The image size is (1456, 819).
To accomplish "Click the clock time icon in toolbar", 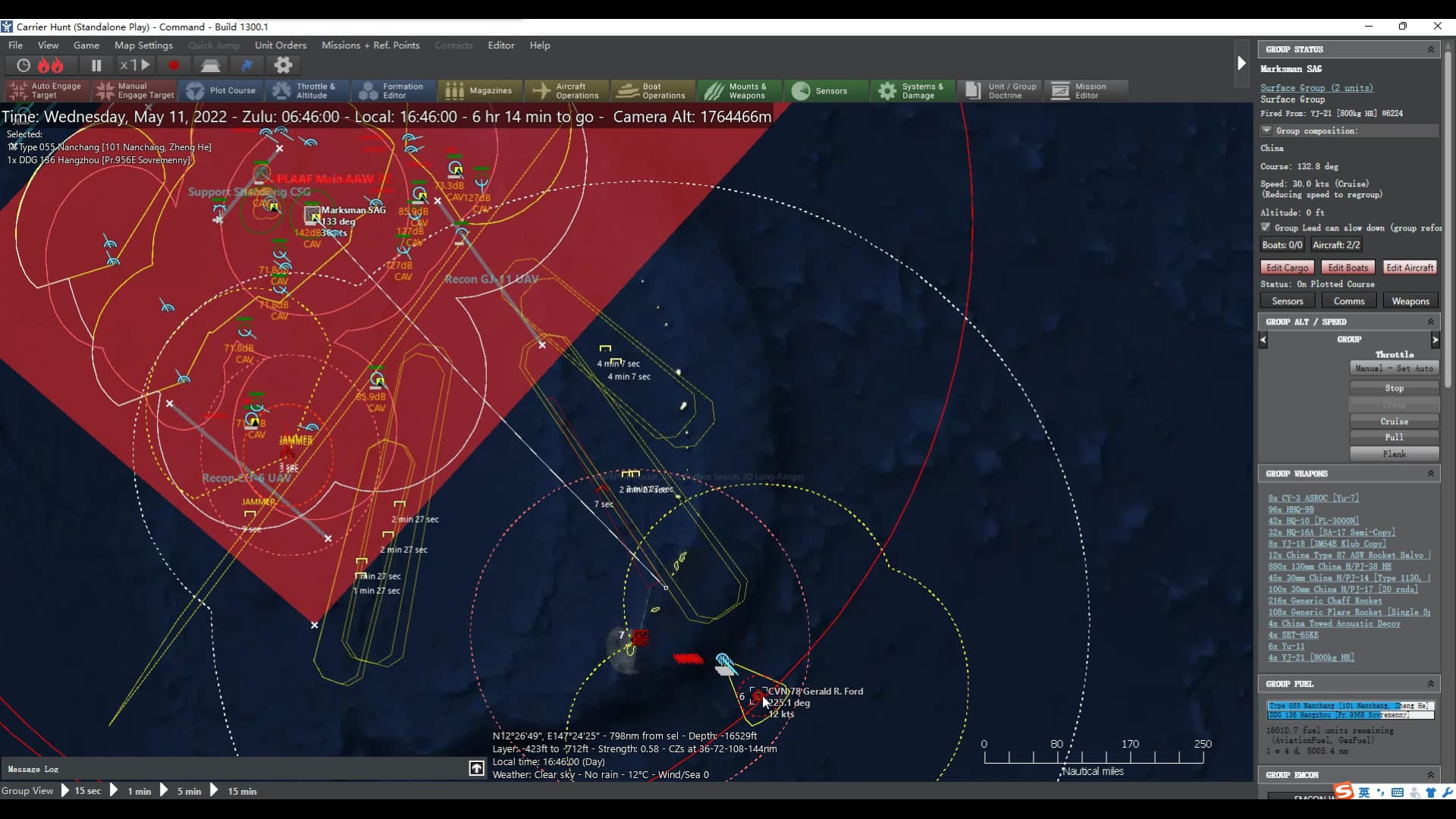I will point(24,65).
